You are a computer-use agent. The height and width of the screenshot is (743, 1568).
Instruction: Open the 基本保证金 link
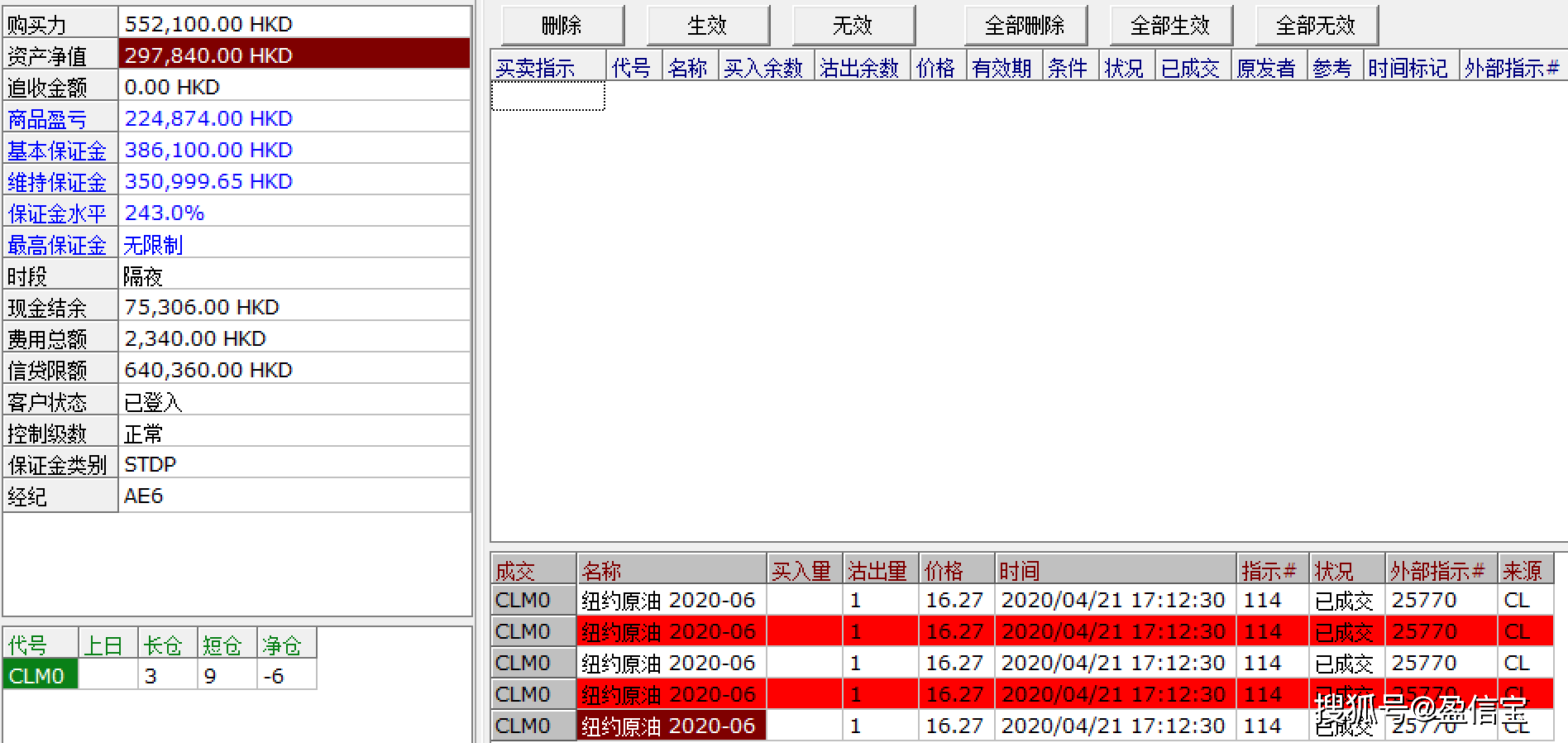point(57,151)
